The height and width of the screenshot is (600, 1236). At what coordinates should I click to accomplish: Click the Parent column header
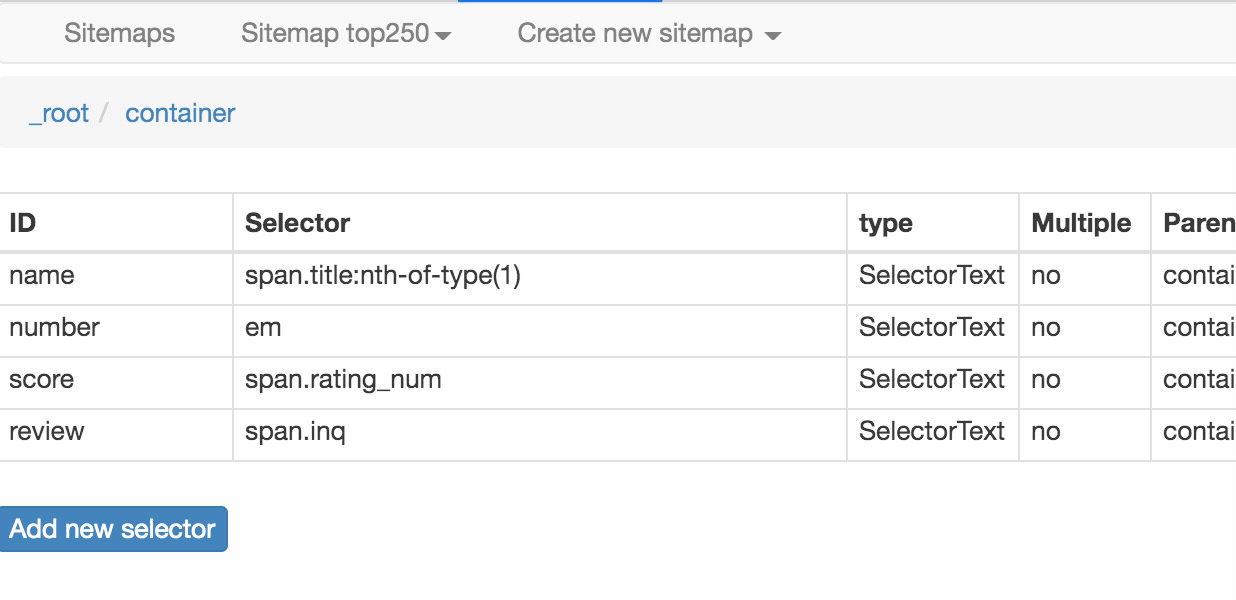click(1198, 222)
